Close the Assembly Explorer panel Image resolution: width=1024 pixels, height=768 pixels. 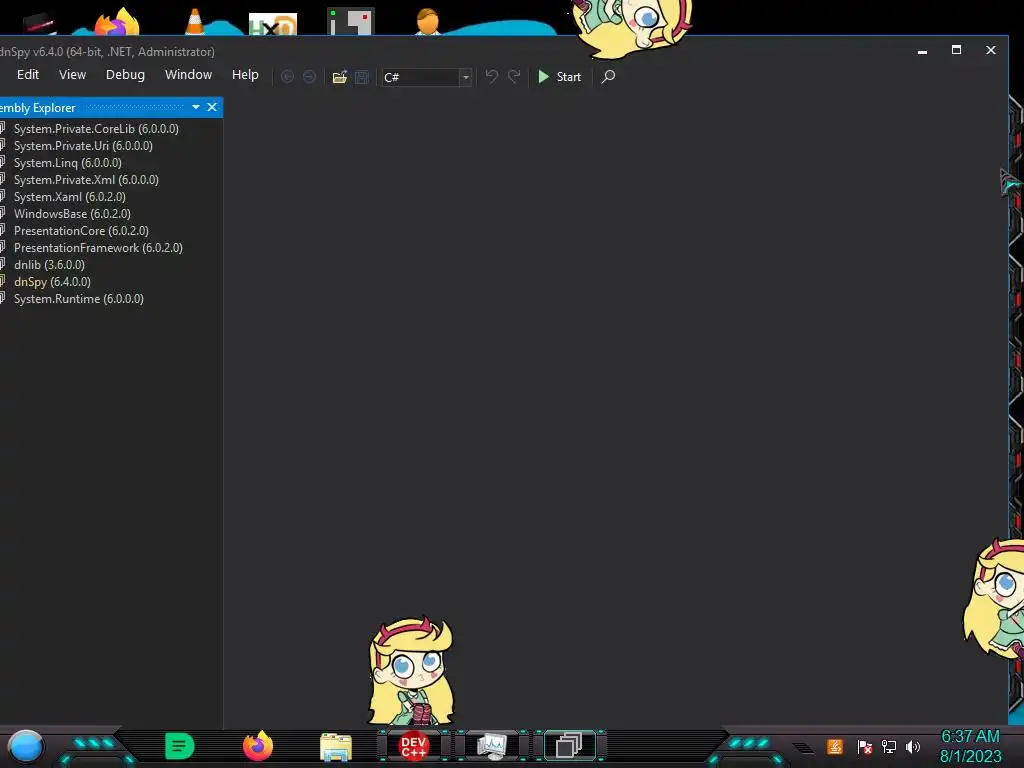click(x=212, y=107)
